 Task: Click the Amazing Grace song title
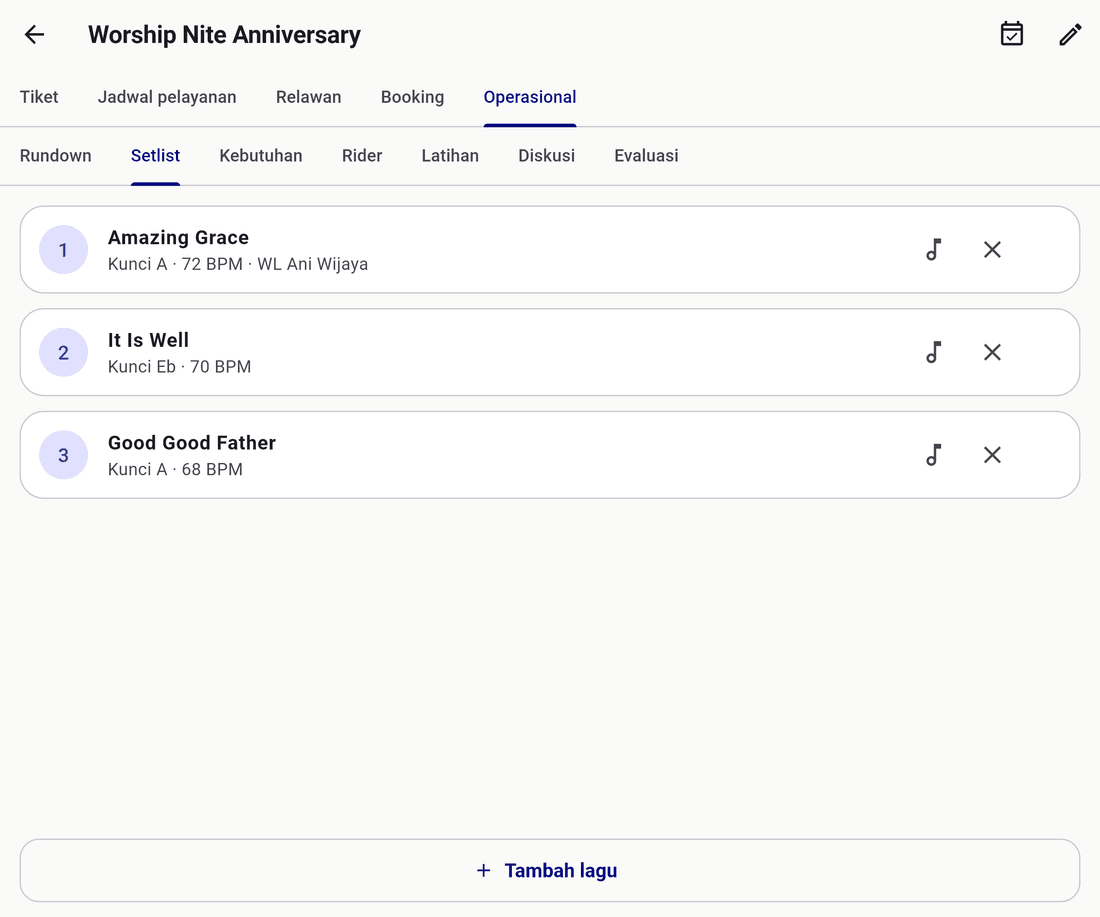pos(178,238)
